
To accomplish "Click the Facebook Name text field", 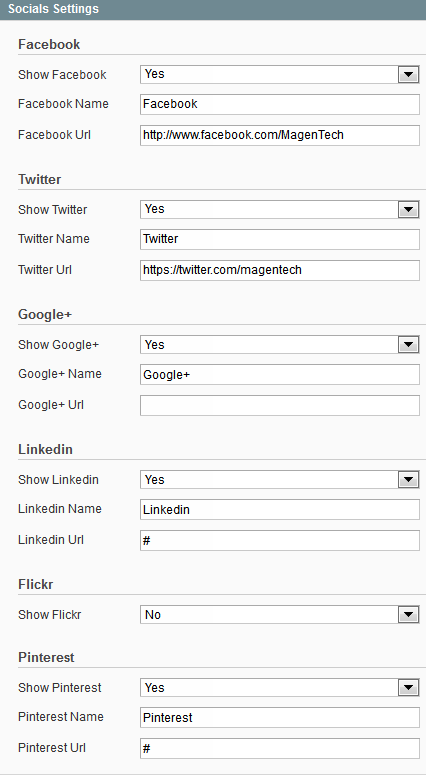I will (x=280, y=104).
